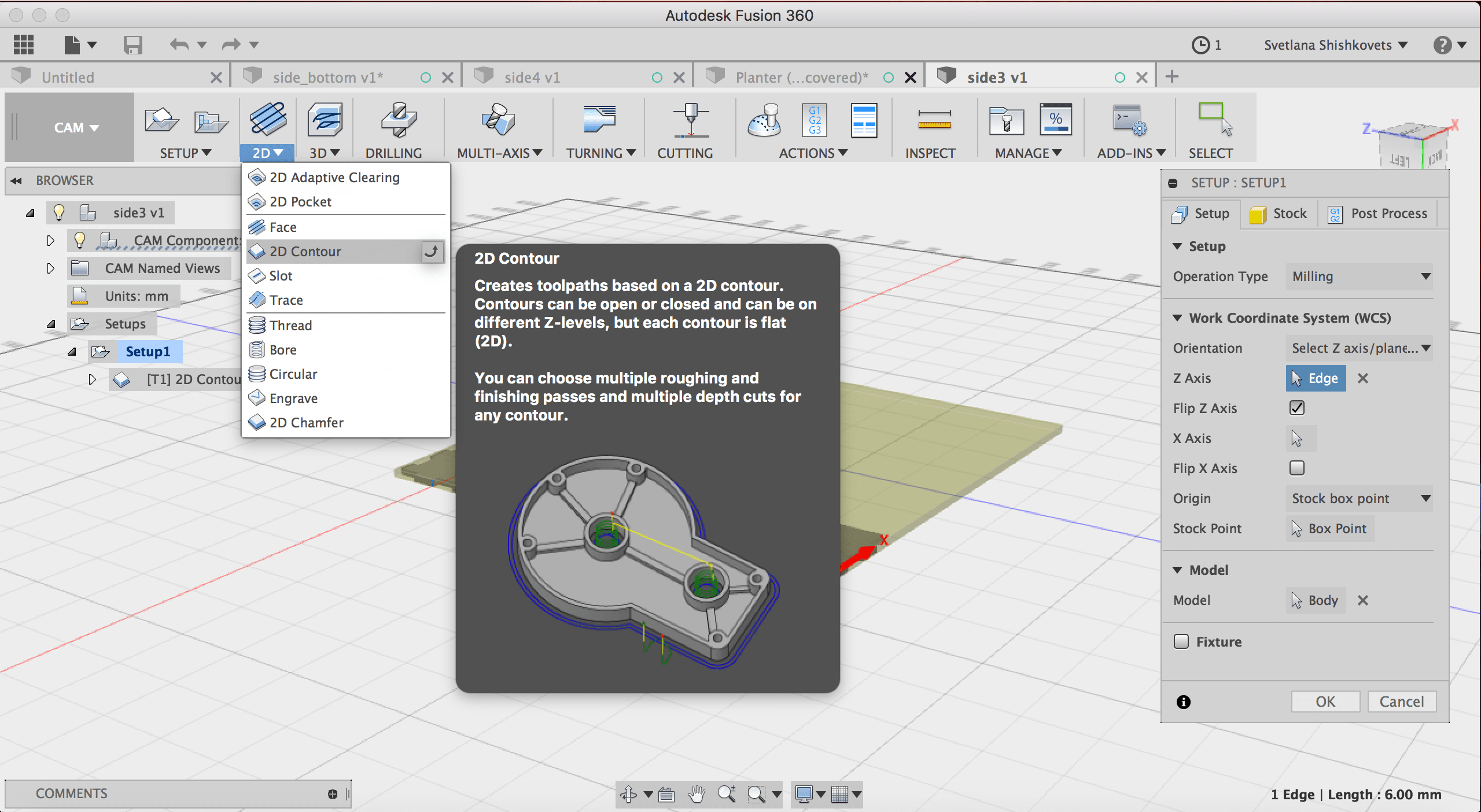The image size is (1481, 812).
Task: Cancel the Setup dialog
Action: coord(1402,702)
